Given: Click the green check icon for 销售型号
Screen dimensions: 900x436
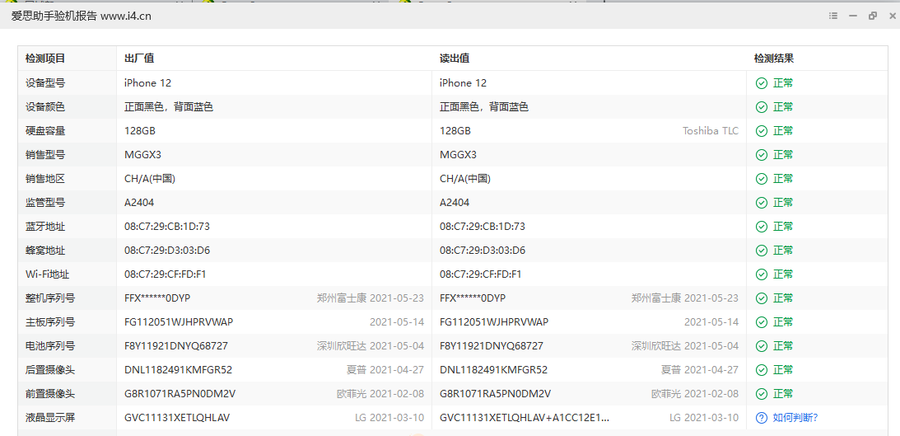Looking at the screenshot, I should coord(761,155).
